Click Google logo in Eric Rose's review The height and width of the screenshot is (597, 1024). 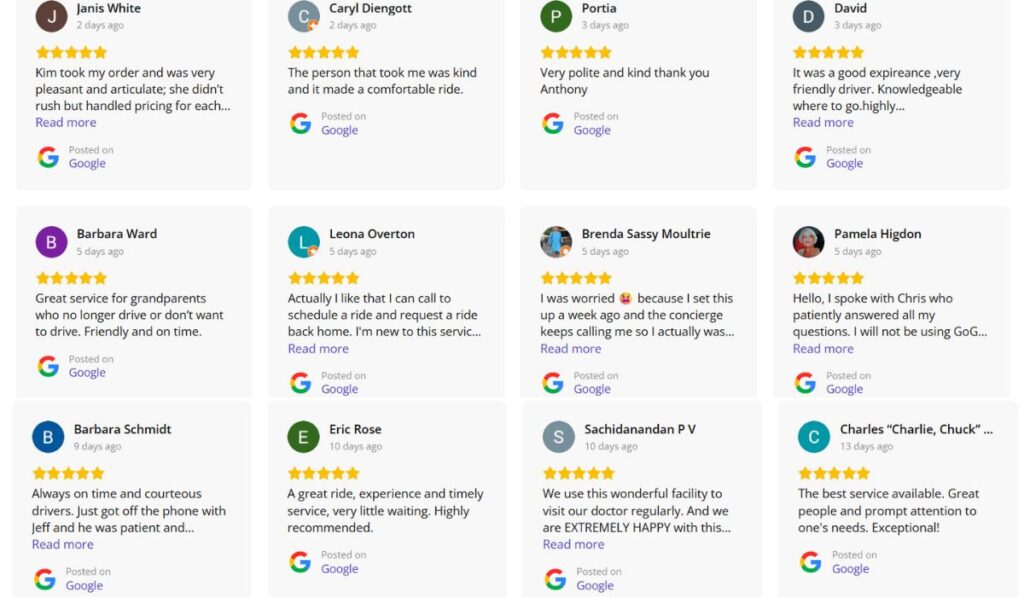tap(300, 562)
